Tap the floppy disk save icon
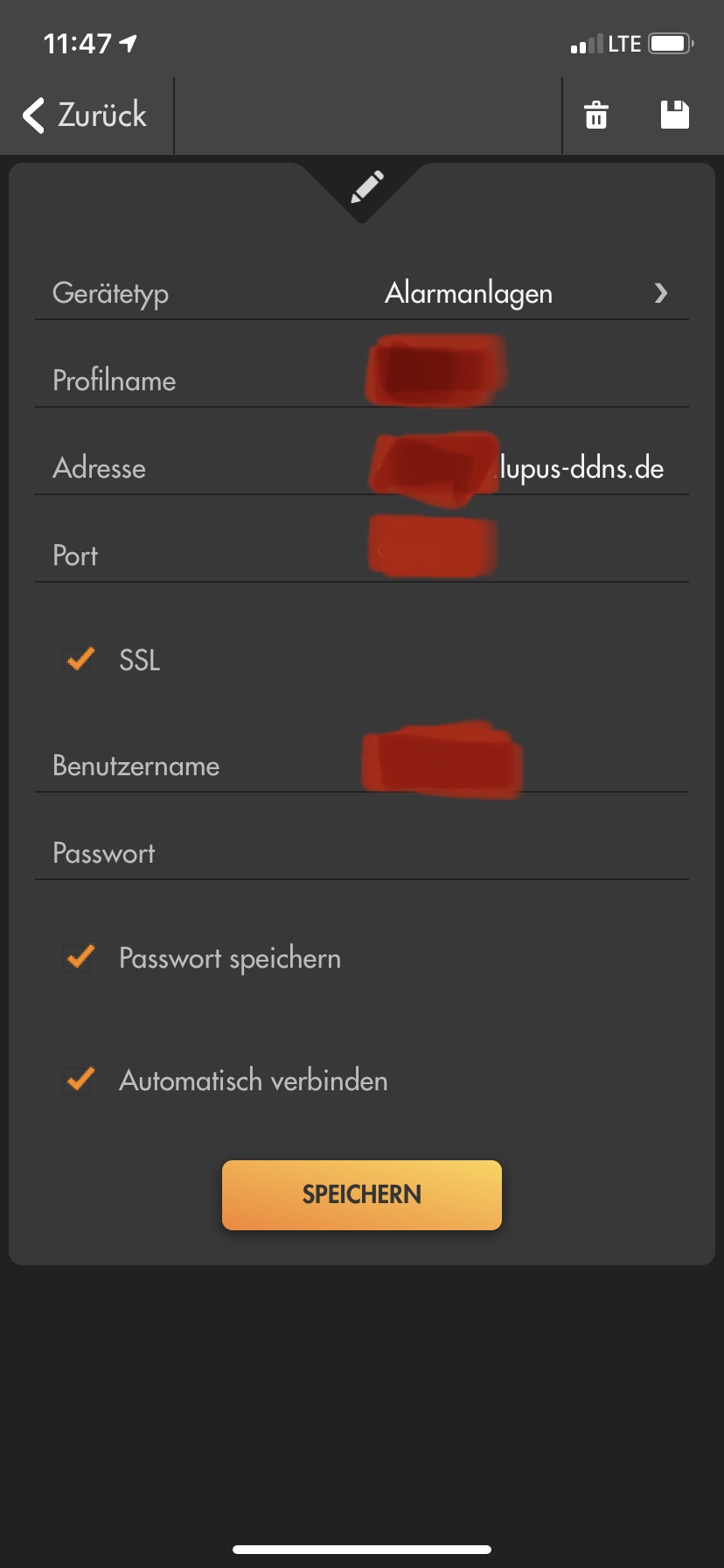The image size is (724, 1568). 674,115
